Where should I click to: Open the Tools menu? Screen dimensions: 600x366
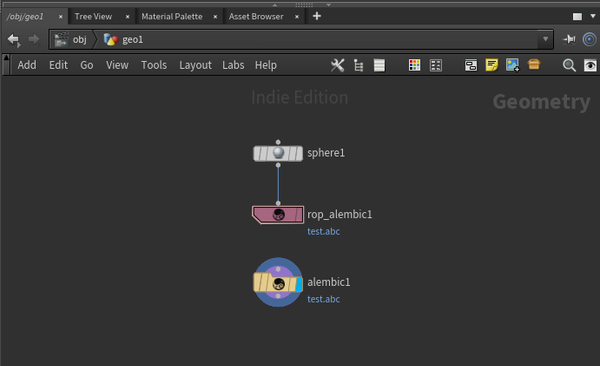(154, 65)
